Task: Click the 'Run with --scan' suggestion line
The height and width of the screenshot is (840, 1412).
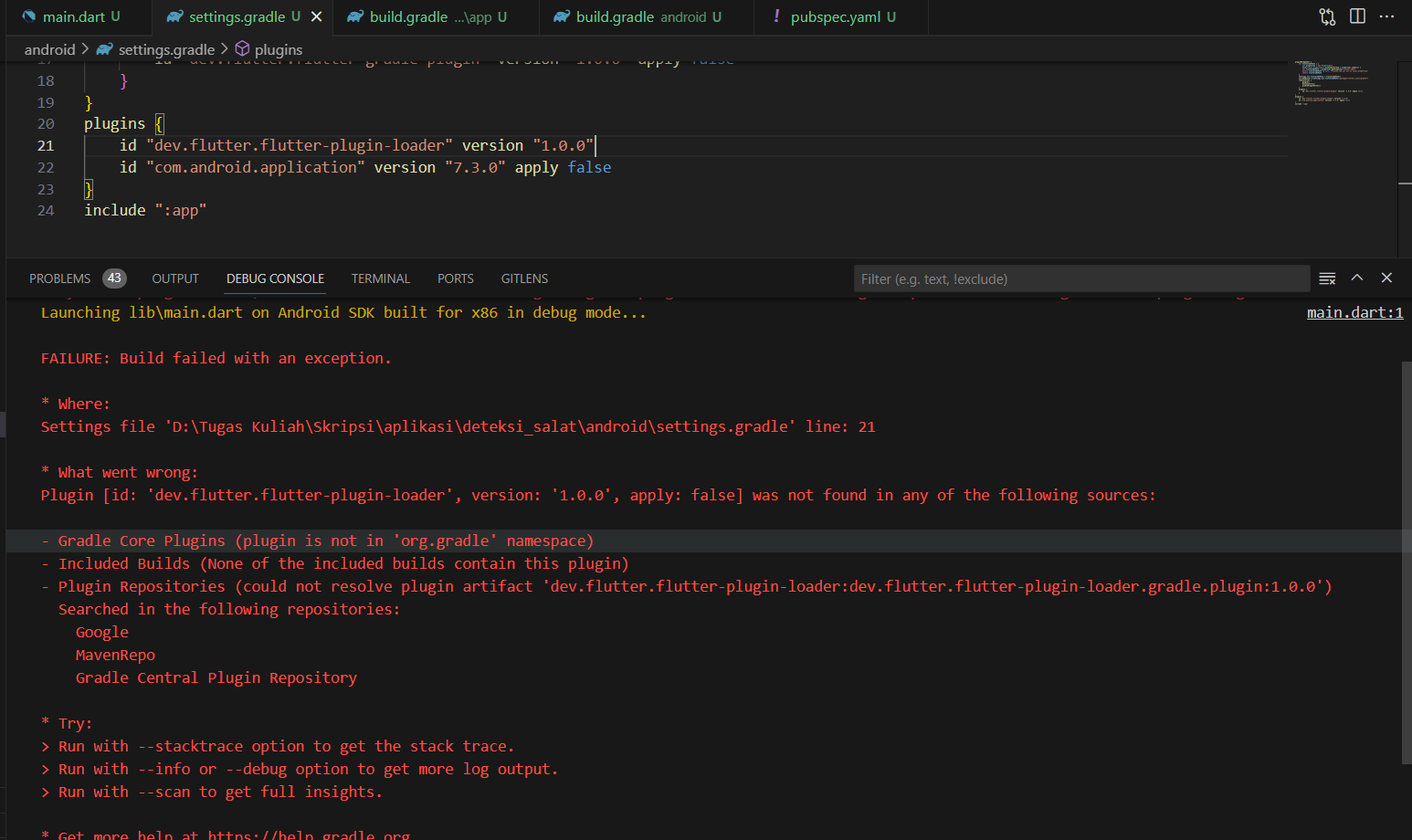Action: click(211, 792)
